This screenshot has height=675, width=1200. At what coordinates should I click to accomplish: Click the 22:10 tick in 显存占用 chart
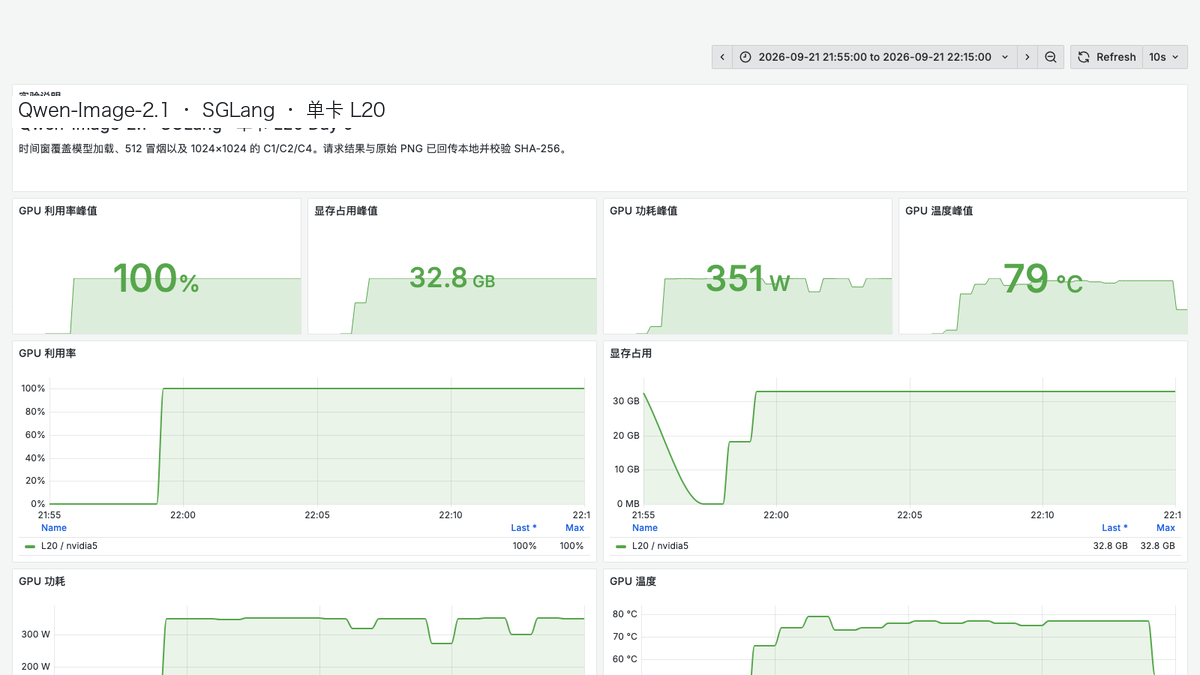click(1042, 515)
